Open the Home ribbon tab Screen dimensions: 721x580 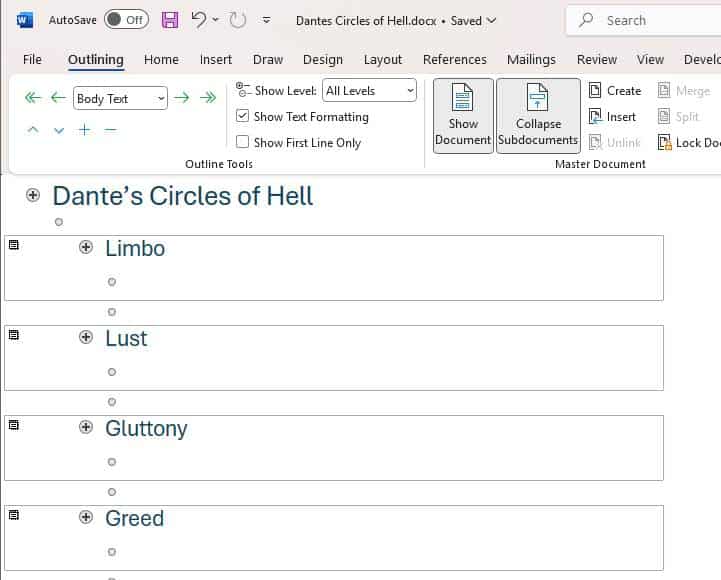161,60
